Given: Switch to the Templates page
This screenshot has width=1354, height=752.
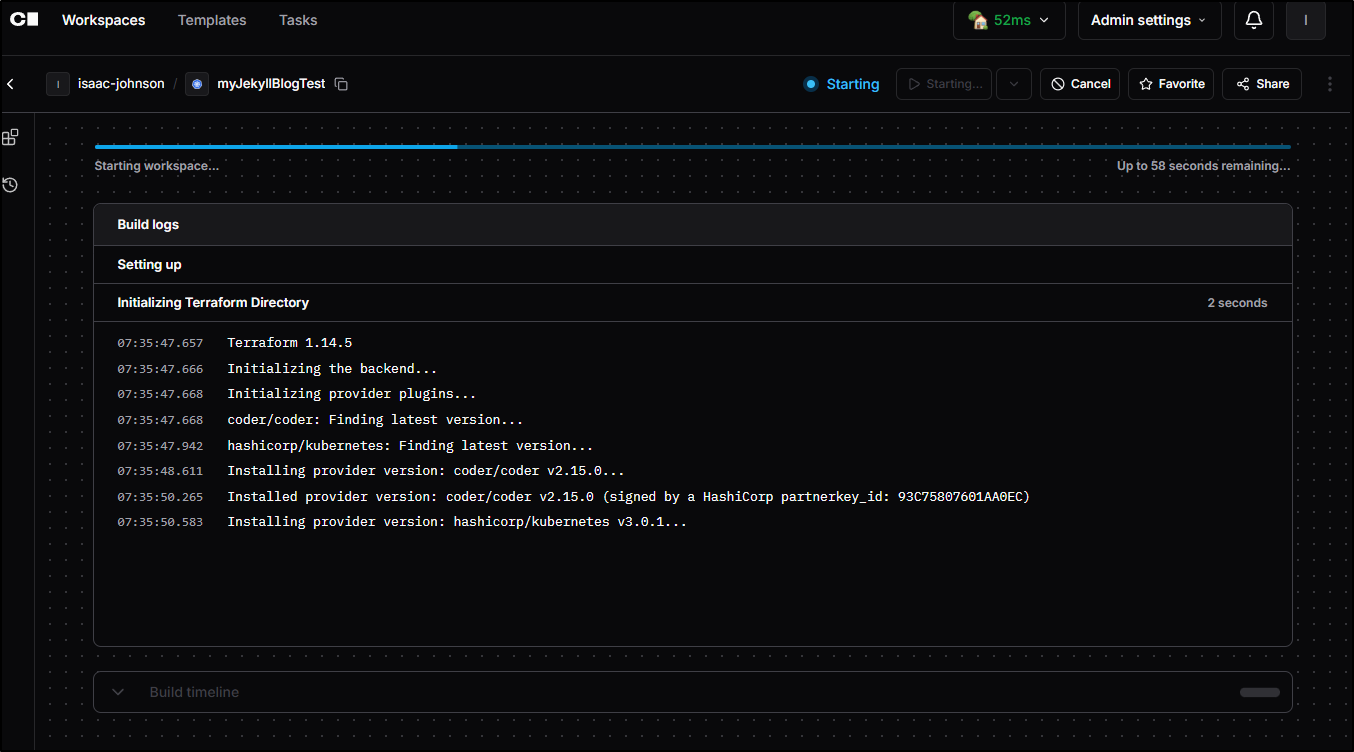Looking at the screenshot, I should (211, 20).
